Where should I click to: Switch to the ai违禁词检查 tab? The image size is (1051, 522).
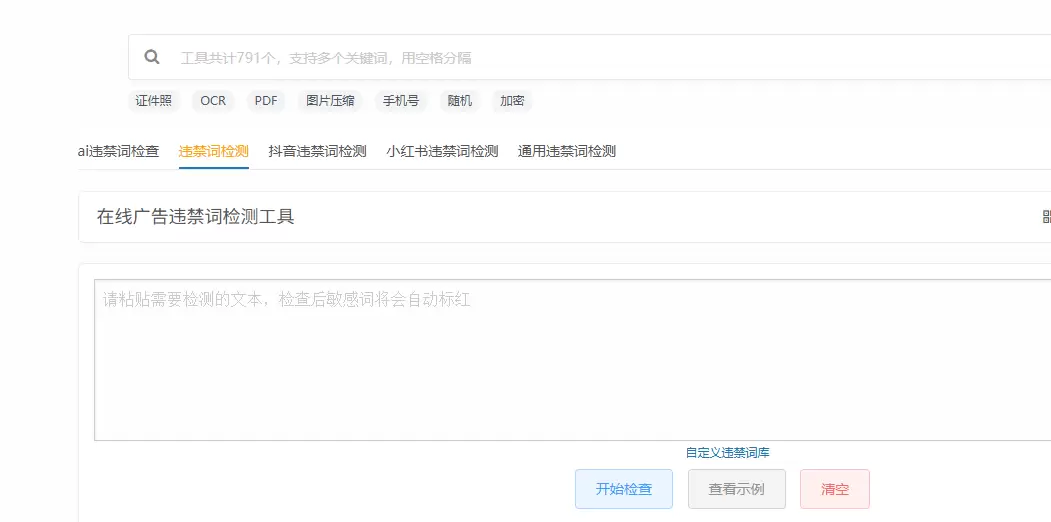coord(119,151)
